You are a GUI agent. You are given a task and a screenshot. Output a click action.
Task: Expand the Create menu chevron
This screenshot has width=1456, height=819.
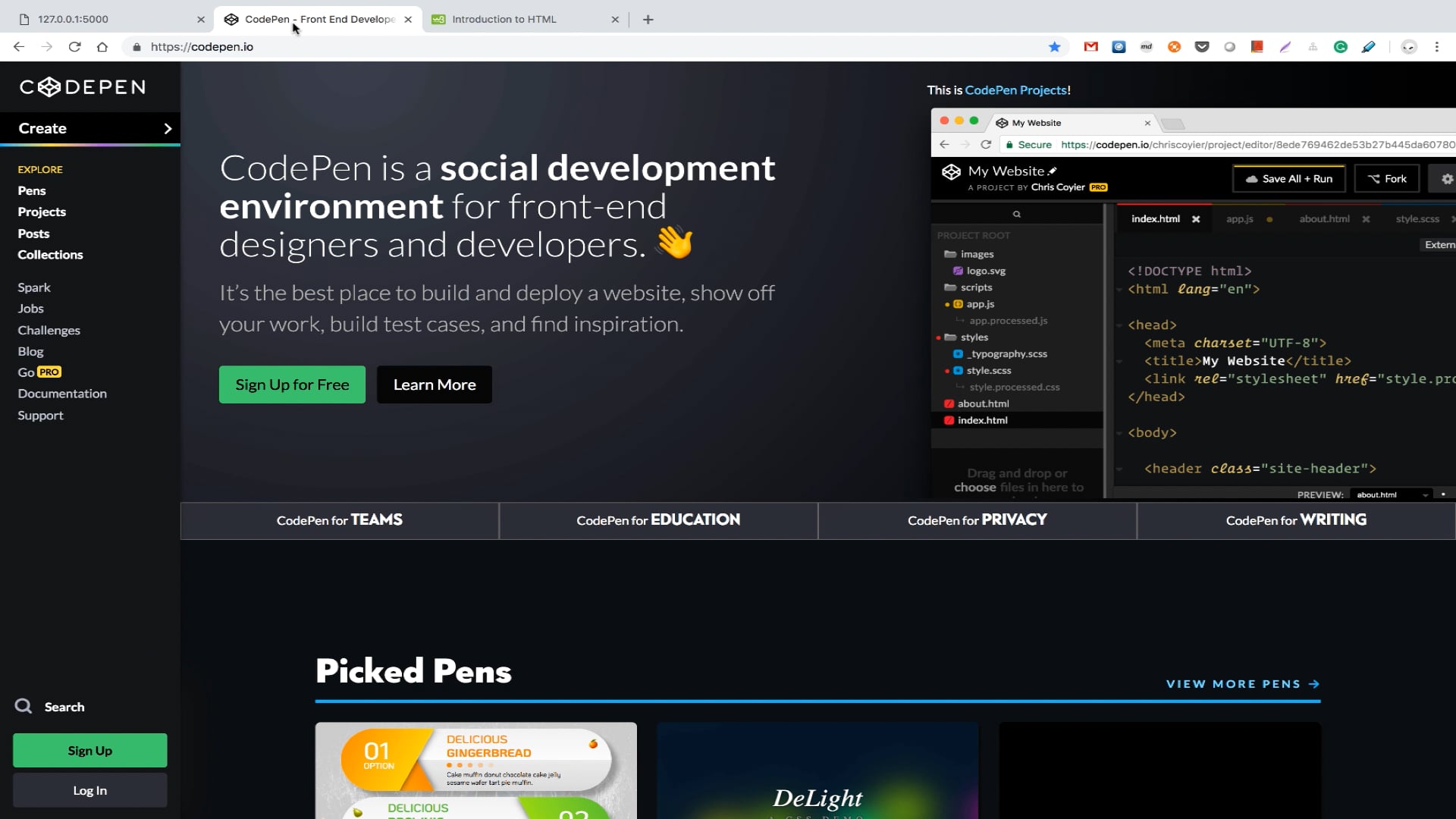(168, 129)
